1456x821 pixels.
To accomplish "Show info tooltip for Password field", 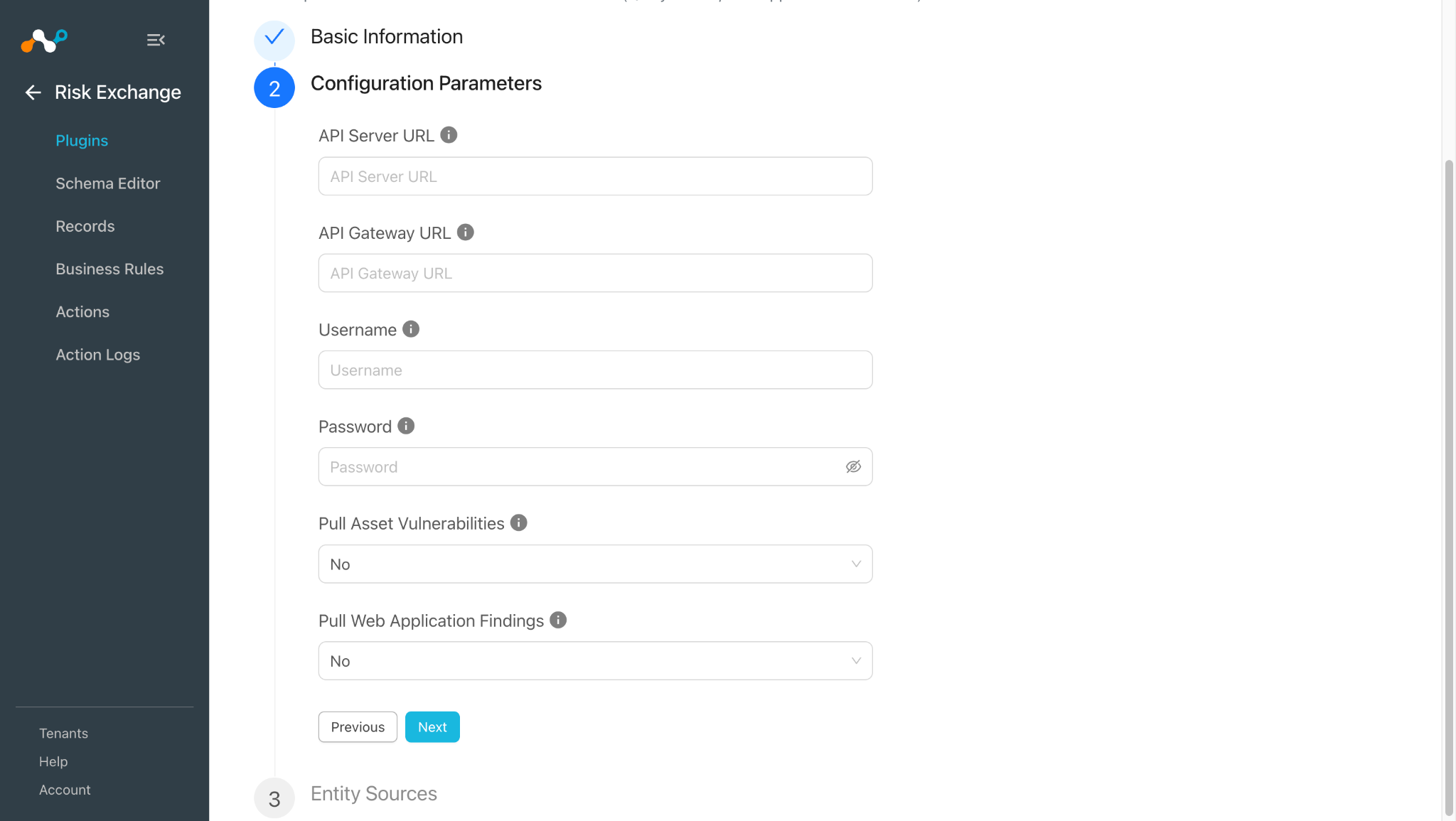I will click(406, 426).
